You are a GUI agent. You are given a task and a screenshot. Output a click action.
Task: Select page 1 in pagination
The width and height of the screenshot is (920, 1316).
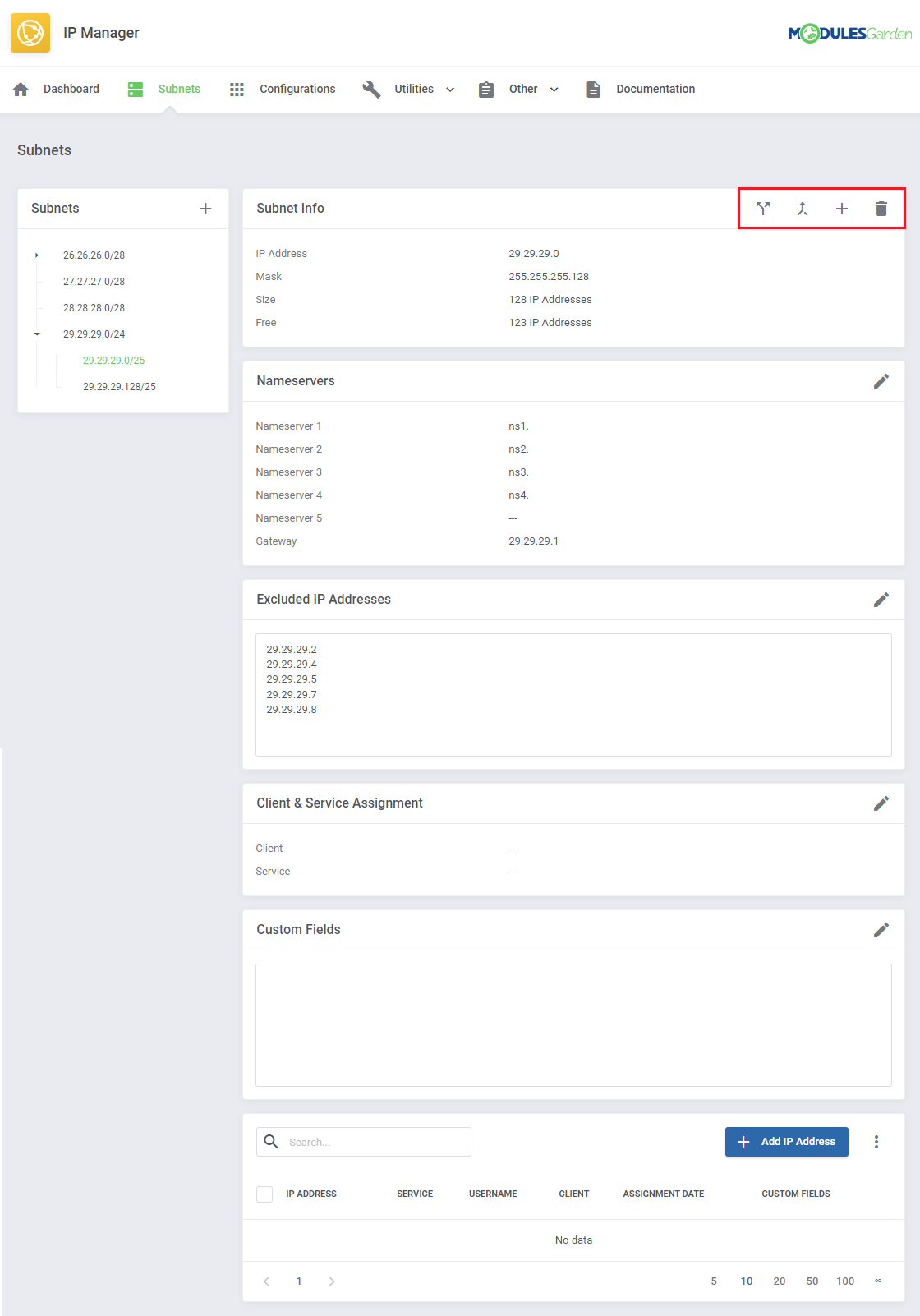[299, 1281]
